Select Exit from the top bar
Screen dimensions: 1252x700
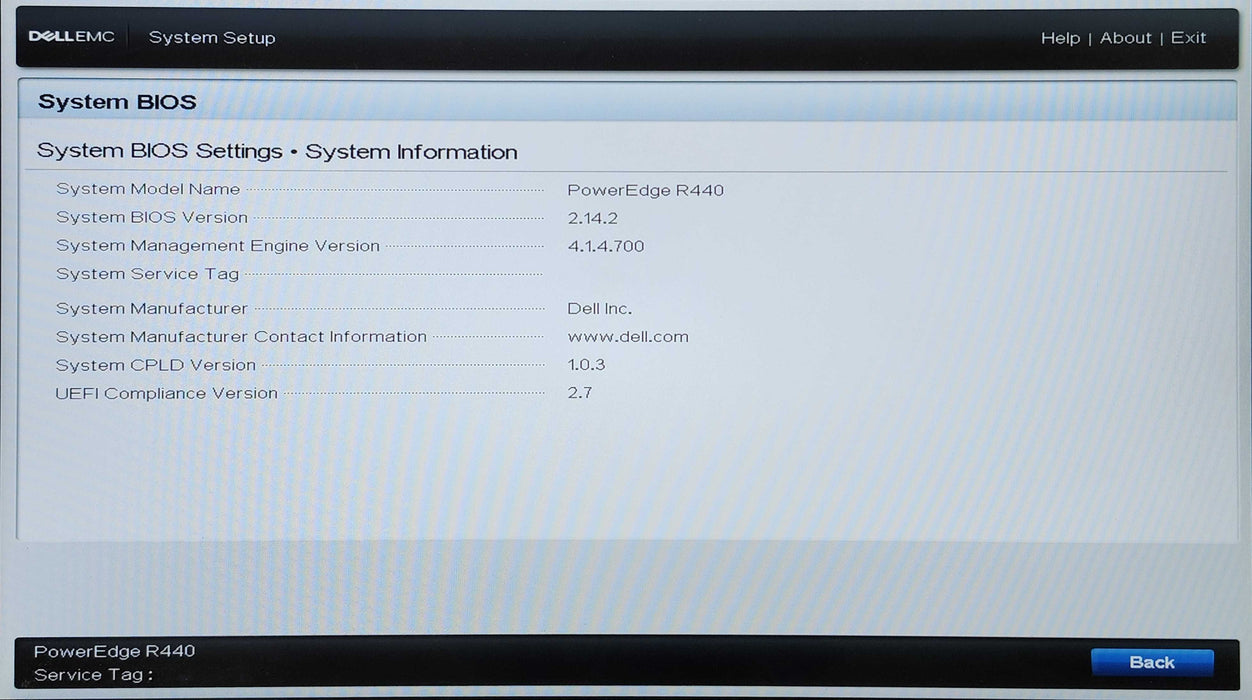pos(1188,37)
